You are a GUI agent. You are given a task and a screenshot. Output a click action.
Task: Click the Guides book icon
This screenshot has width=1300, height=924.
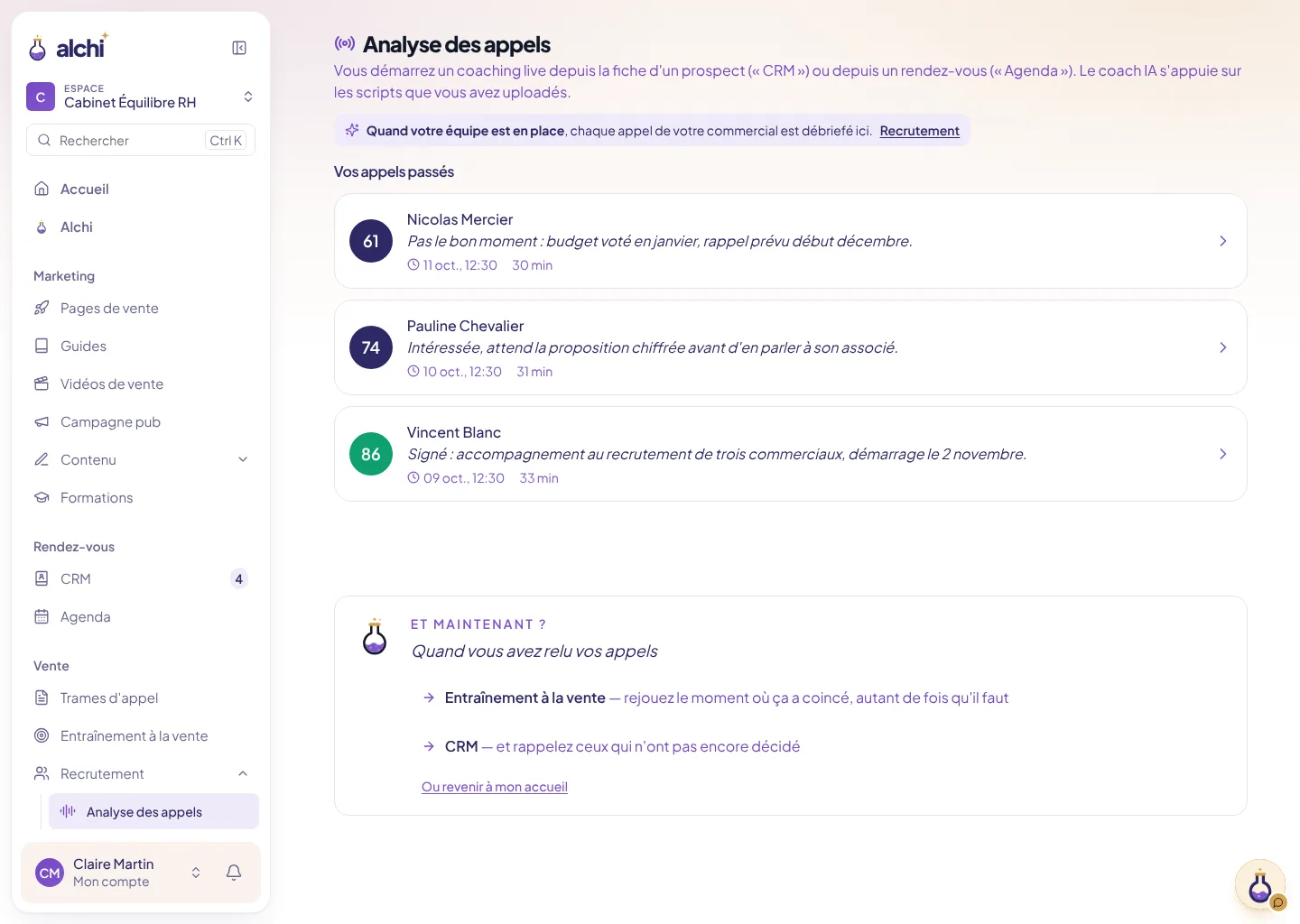tap(42, 346)
